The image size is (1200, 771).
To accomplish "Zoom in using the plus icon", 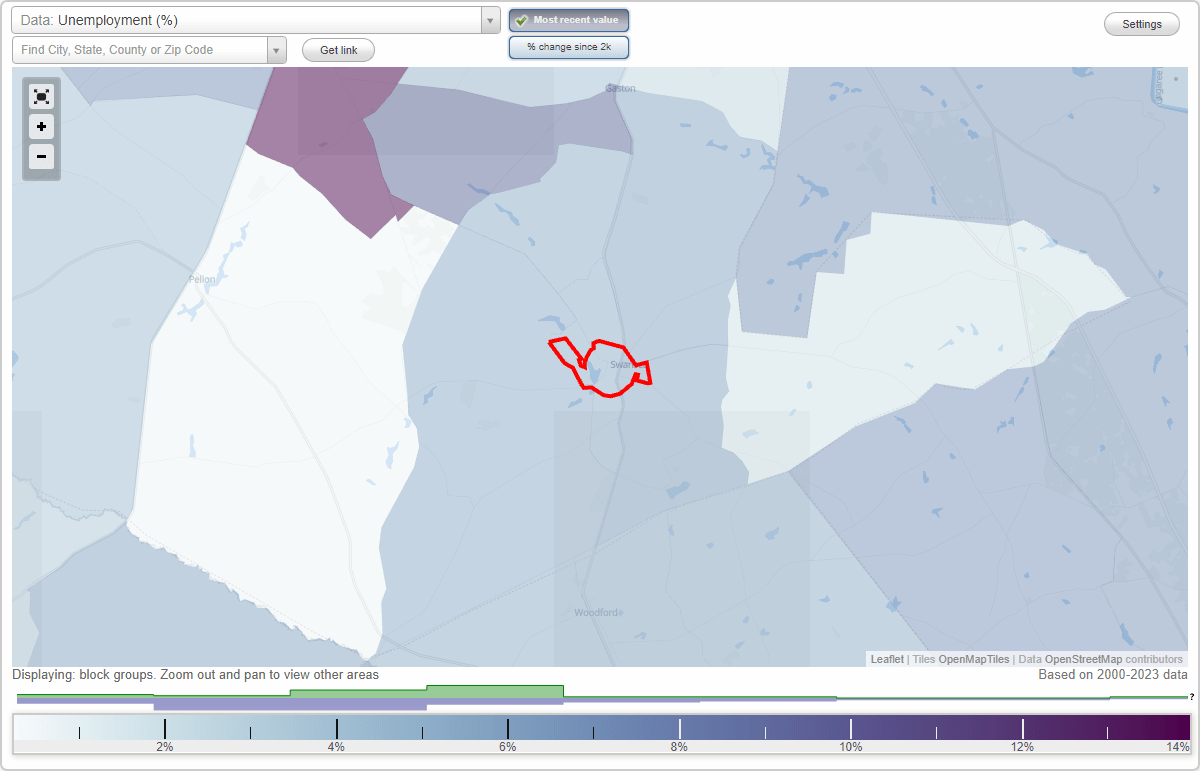I will click(41, 127).
